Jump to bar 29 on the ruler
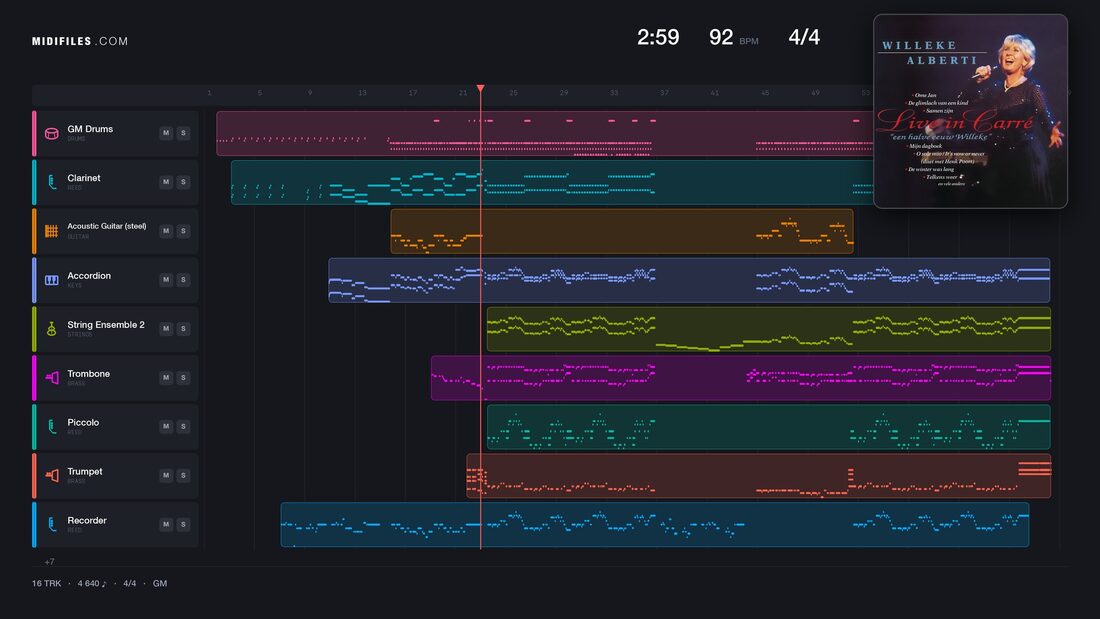 [x=563, y=93]
